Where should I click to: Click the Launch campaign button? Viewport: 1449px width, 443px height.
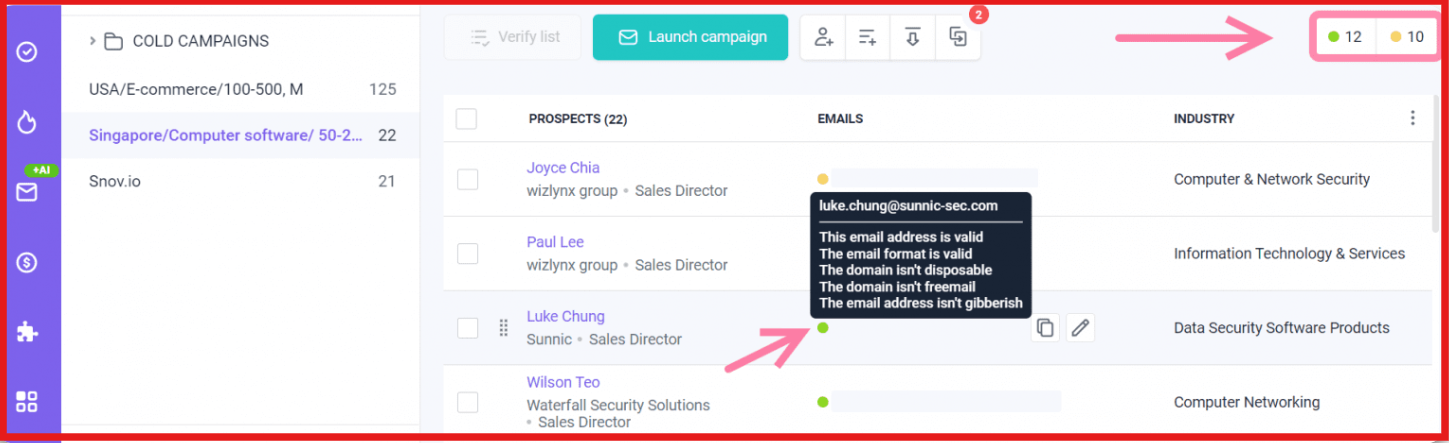click(690, 37)
